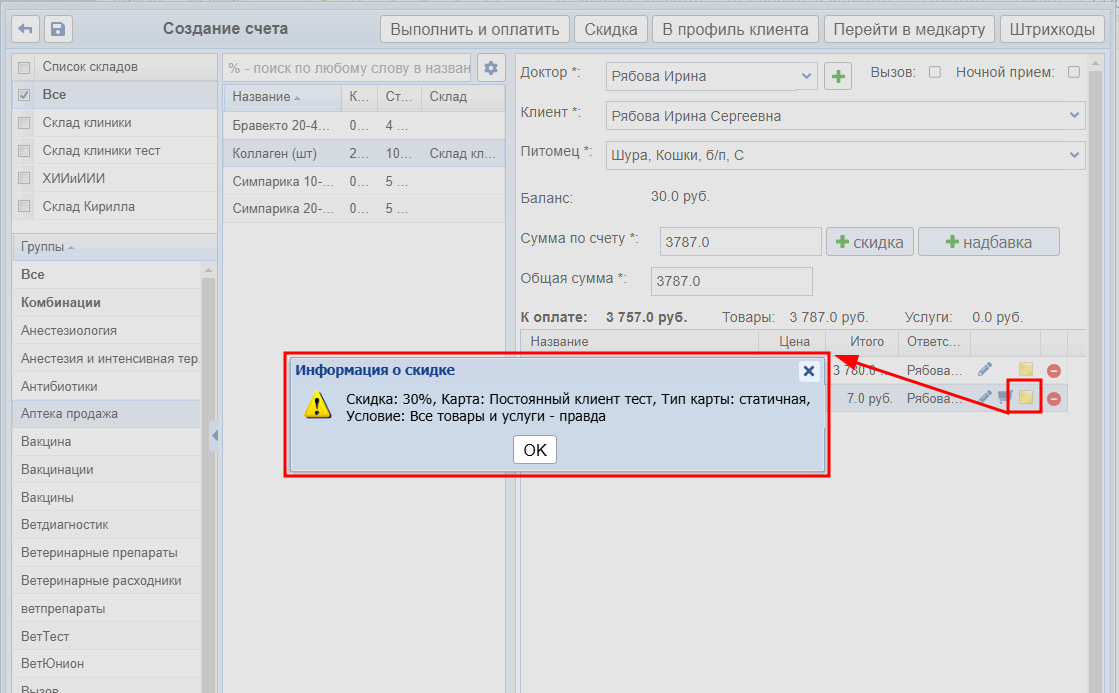1119x693 pixels.
Task: Select Вакцина group in list
Action: [x=46, y=442]
